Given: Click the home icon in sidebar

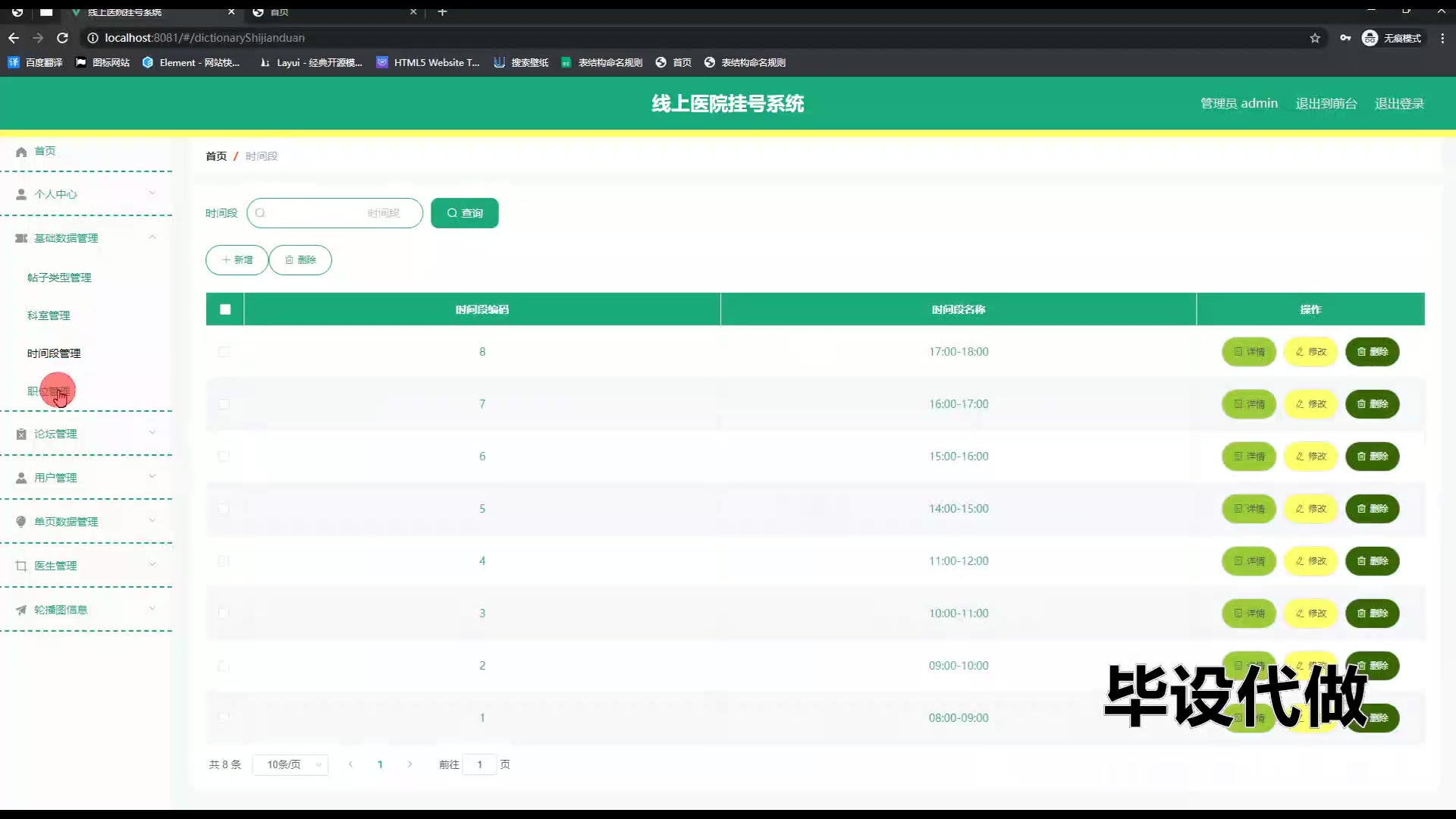Looking at the screenshot, I should (x=21, y=152).
